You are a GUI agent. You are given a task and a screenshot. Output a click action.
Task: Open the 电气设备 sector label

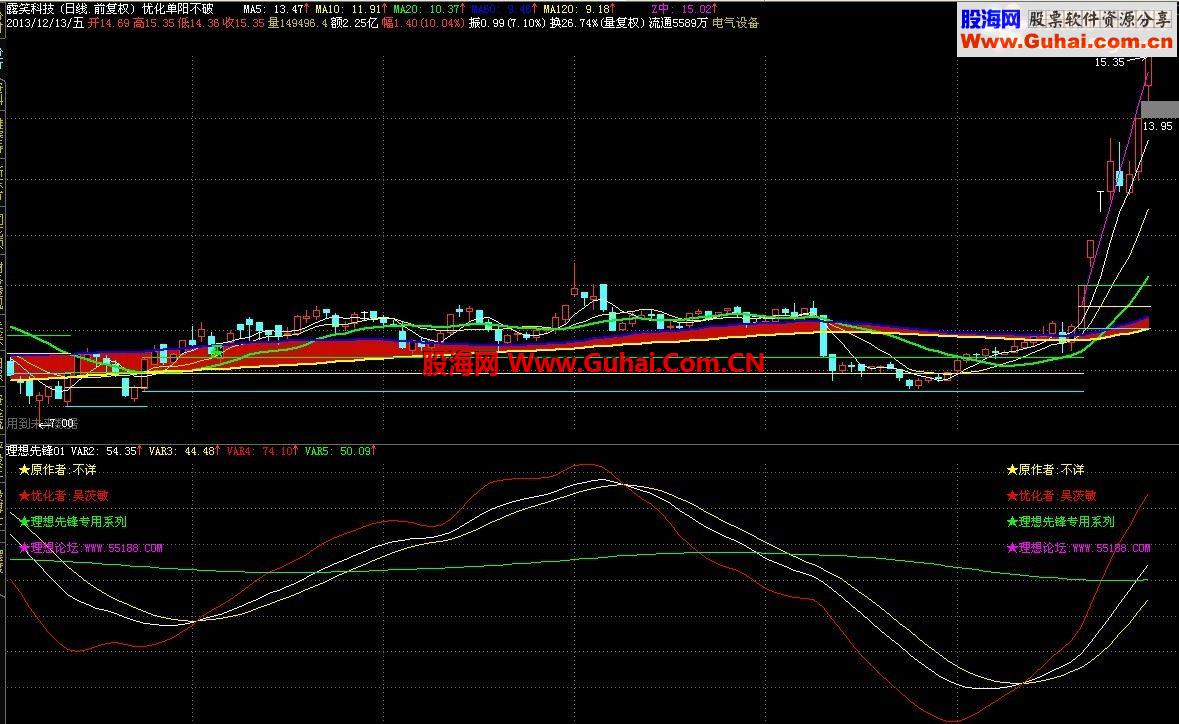(735, 23)
